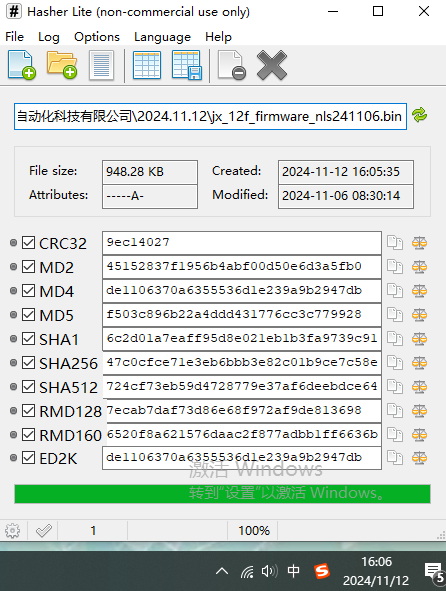Viewport: 446px width, 591px height.
Task: Copy the SHA512 hash value
Action: 395,387
